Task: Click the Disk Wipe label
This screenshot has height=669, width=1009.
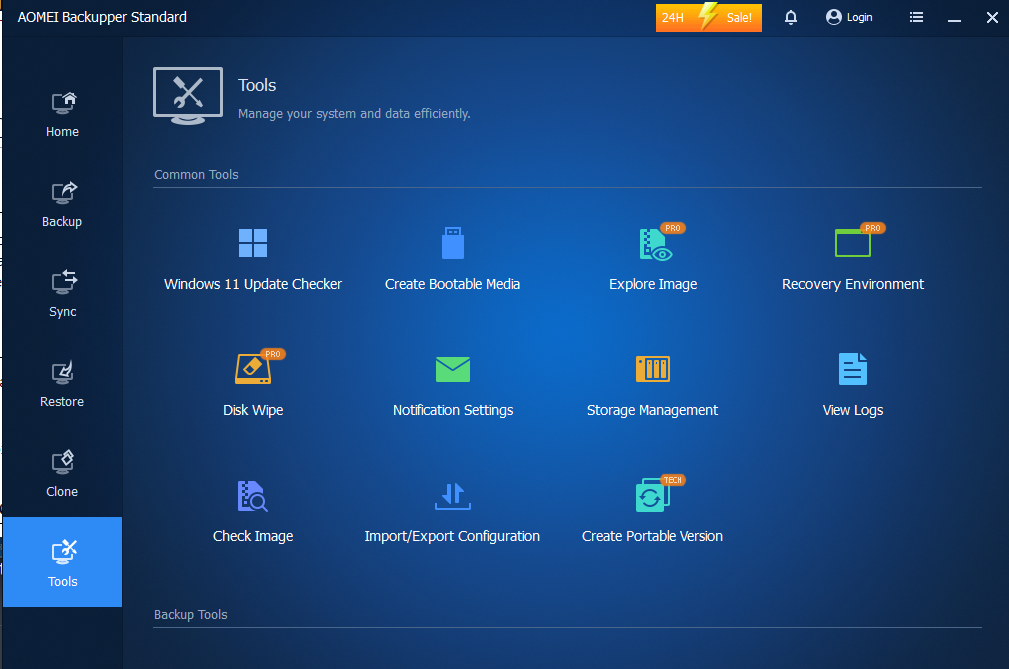Action: point(253,410)
